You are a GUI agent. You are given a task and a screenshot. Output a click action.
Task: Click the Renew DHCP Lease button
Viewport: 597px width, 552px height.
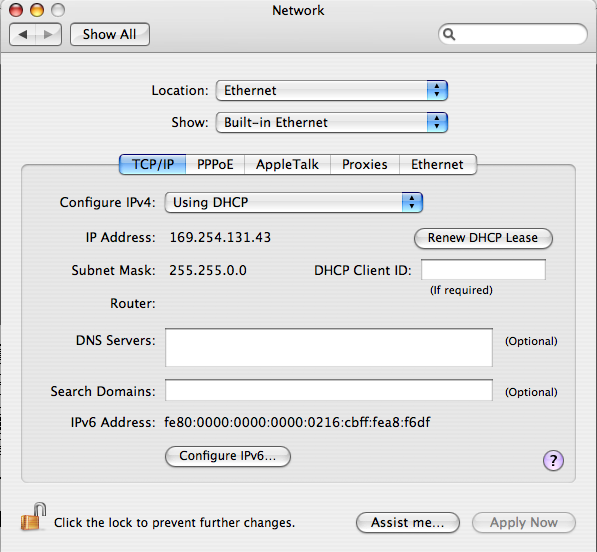pyautogui.click(x=483, y=238)
